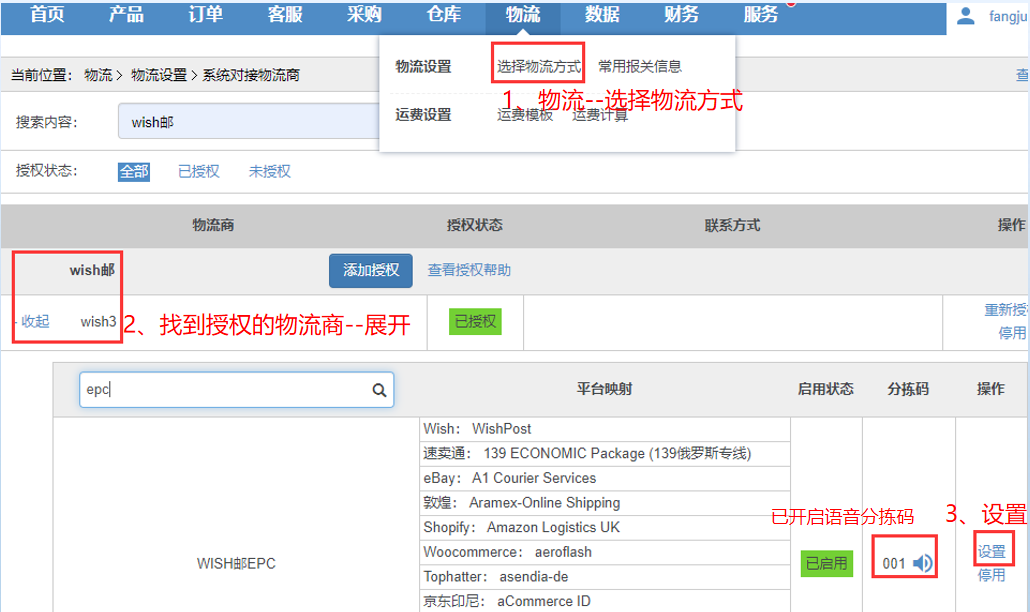The width and height of the screenshot is (1030, 612).
Task: Click the 物流 breadcrumb link
Action: click(x=99, y=75)
